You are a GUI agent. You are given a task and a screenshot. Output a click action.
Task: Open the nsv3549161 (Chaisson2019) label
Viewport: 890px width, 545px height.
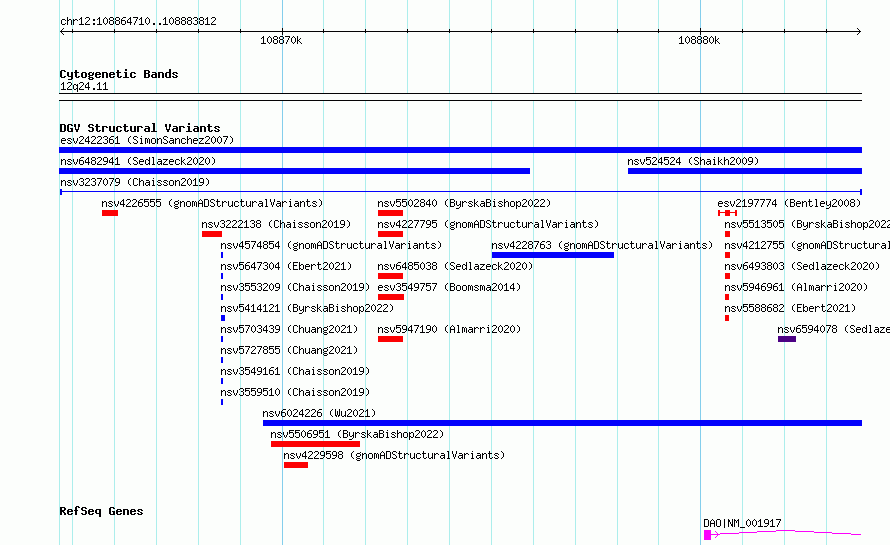295,371
